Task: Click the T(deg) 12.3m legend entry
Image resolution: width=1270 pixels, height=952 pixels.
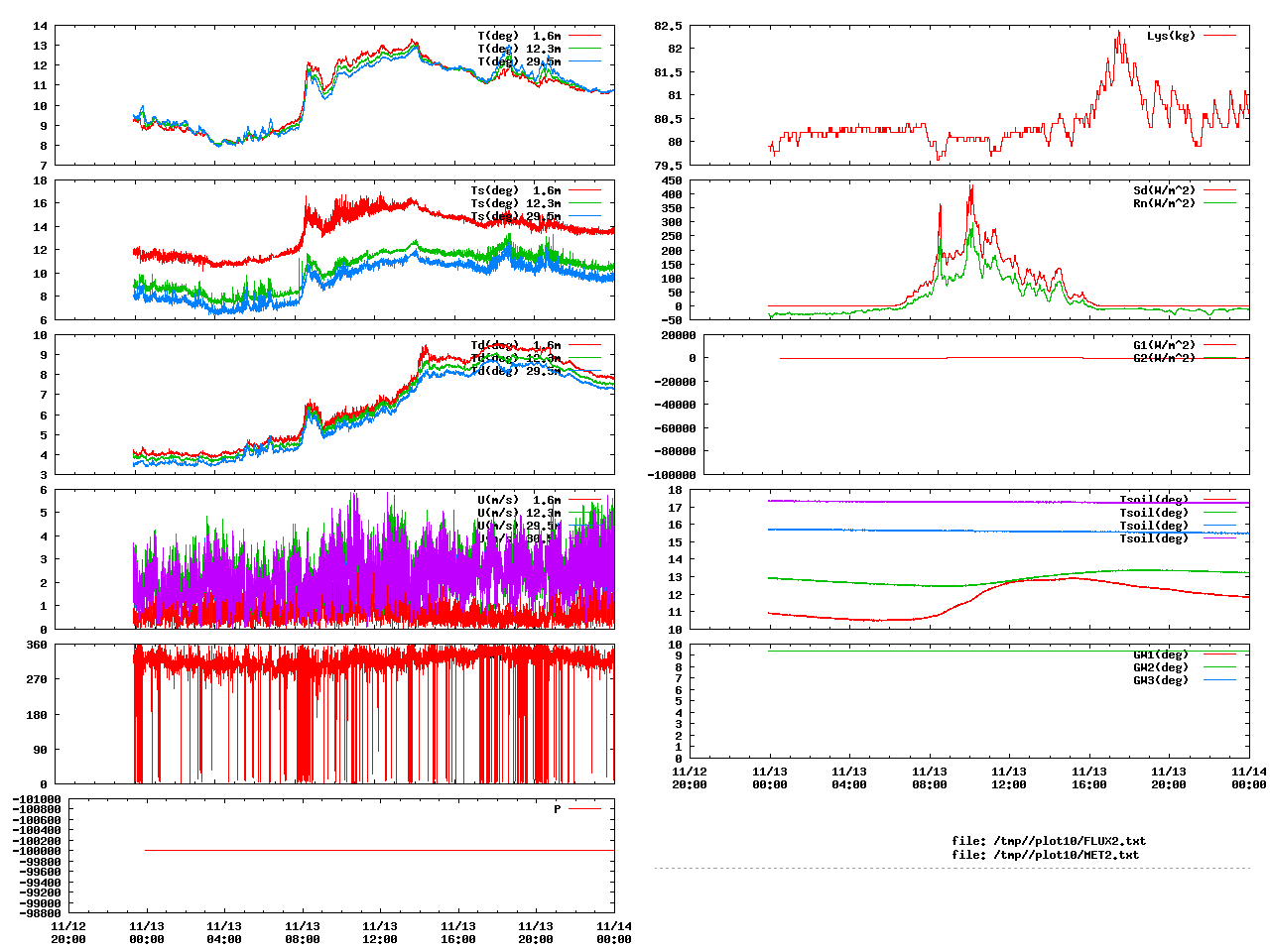Action: 519,49
